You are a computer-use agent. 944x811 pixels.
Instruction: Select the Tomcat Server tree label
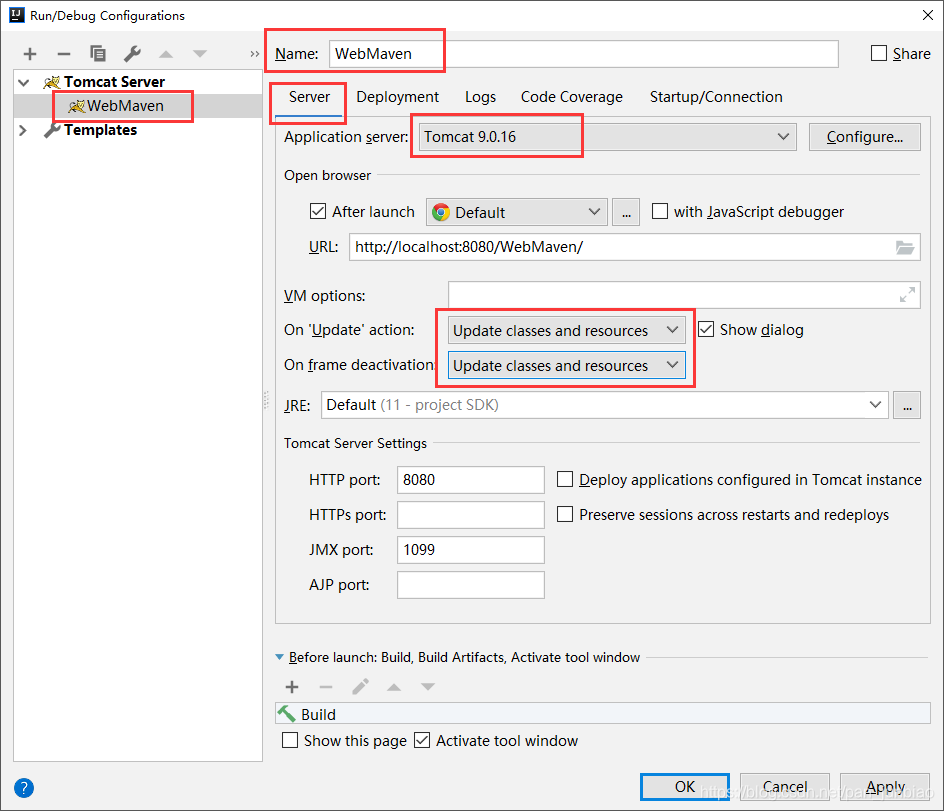114,82
